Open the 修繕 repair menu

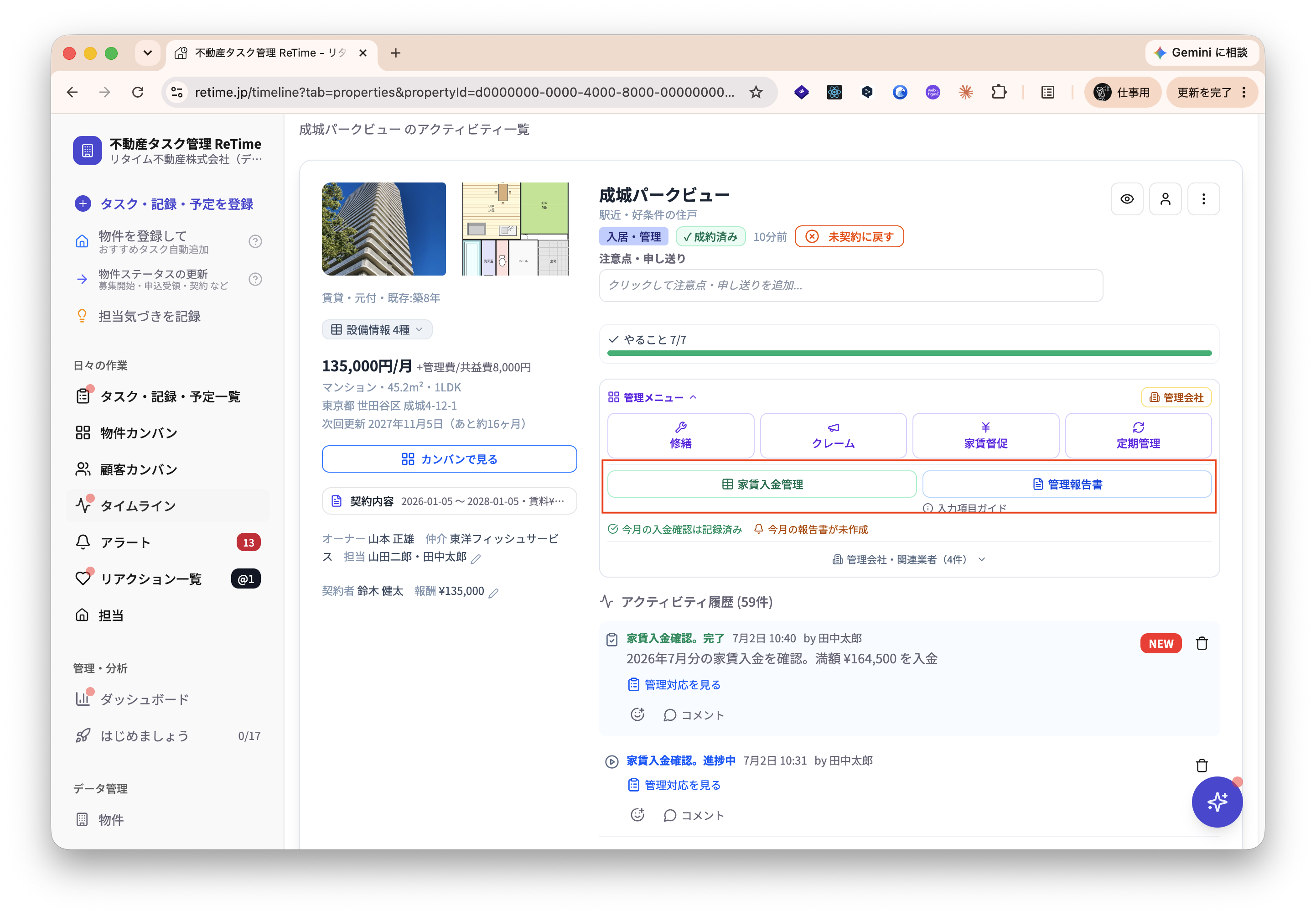(680, 436)
